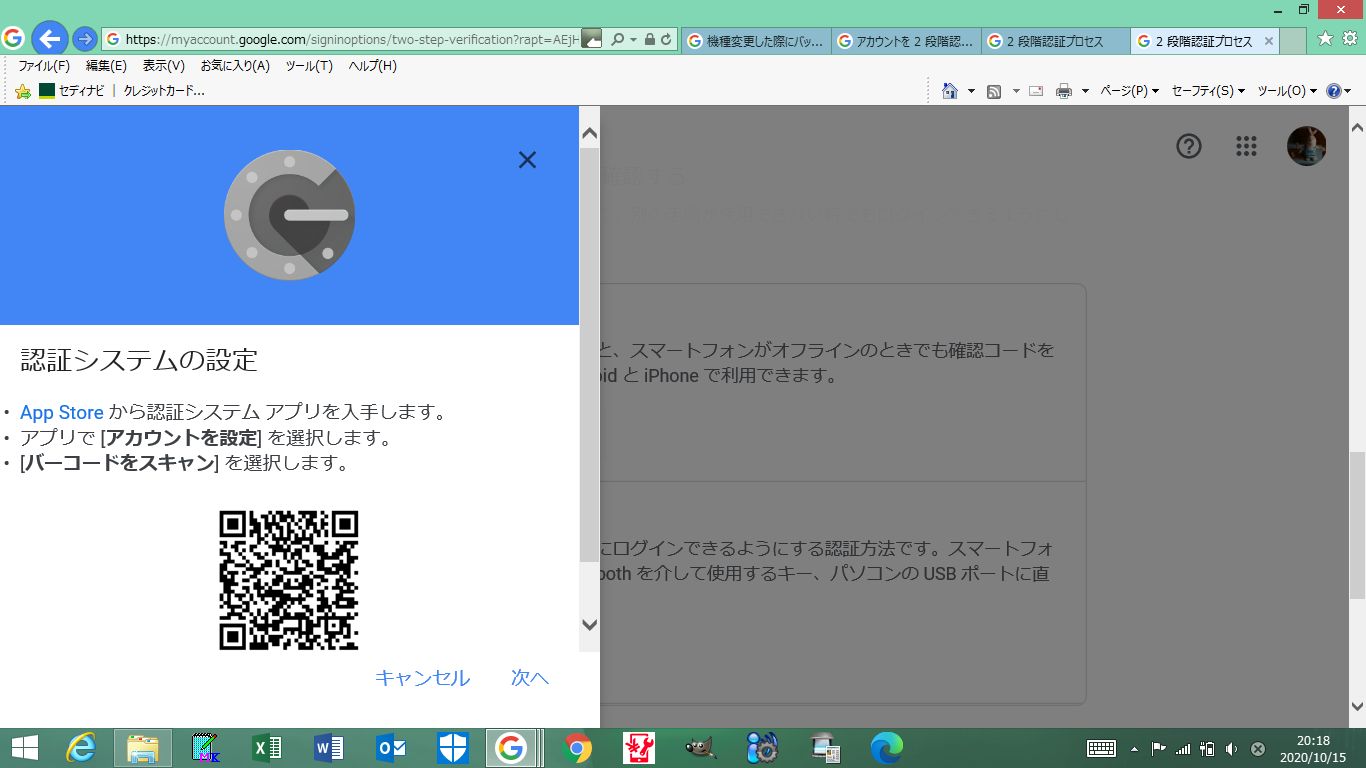Open the compatibility view icon in the address bar
This screenshot has height=768, width=1366.
click(x=592, y=40)
